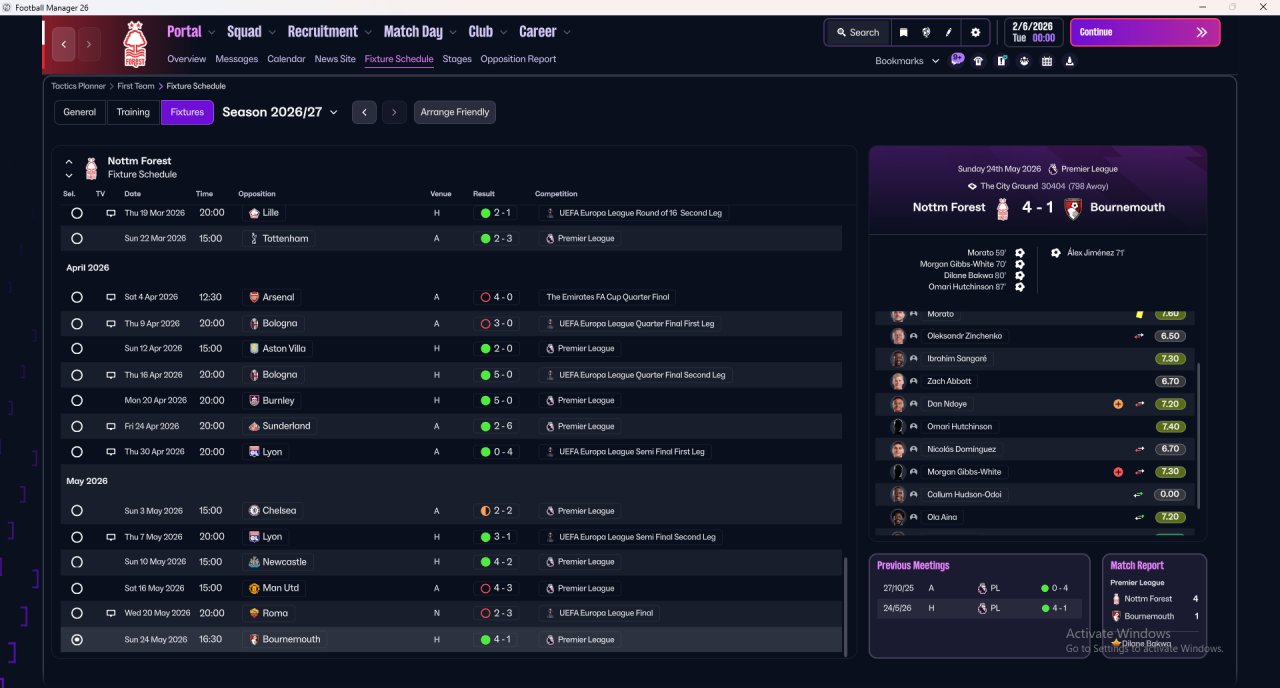Screen dimensions: 1280x688
Task: Switch to the Calendar tab
Action: tap(286, 59)
